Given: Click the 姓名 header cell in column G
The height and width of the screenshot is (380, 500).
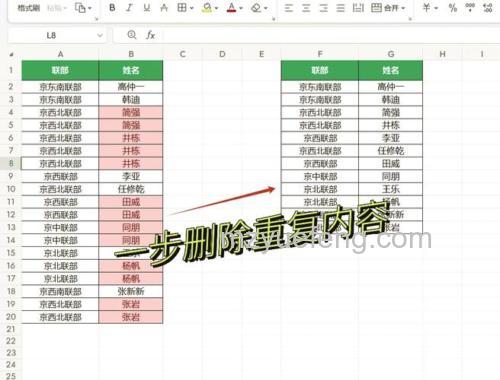Looking at the screenshot, I should click(391, 70).
